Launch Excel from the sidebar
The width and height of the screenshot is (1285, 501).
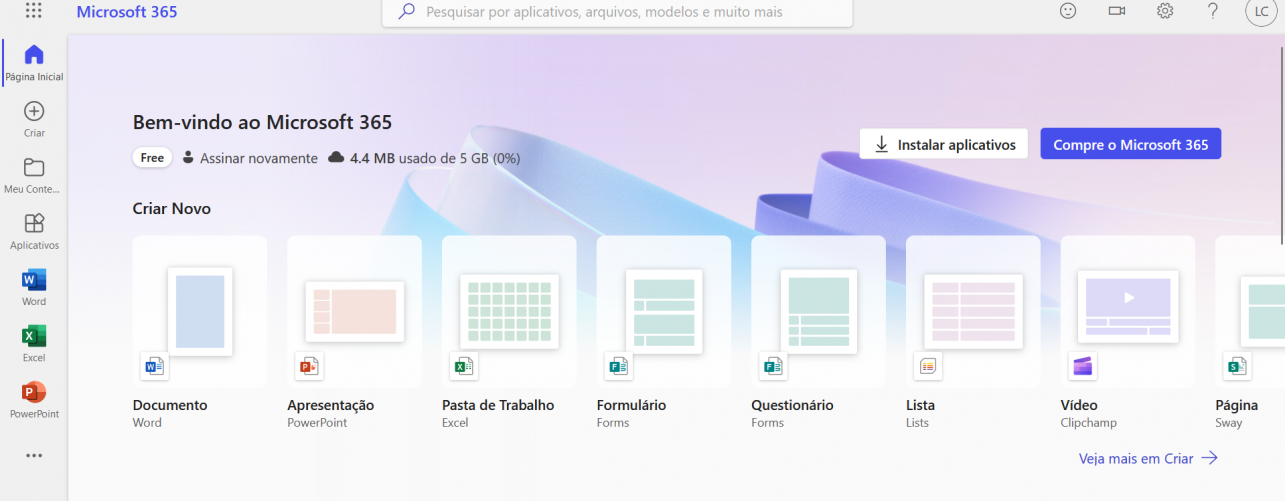(34, 343)
